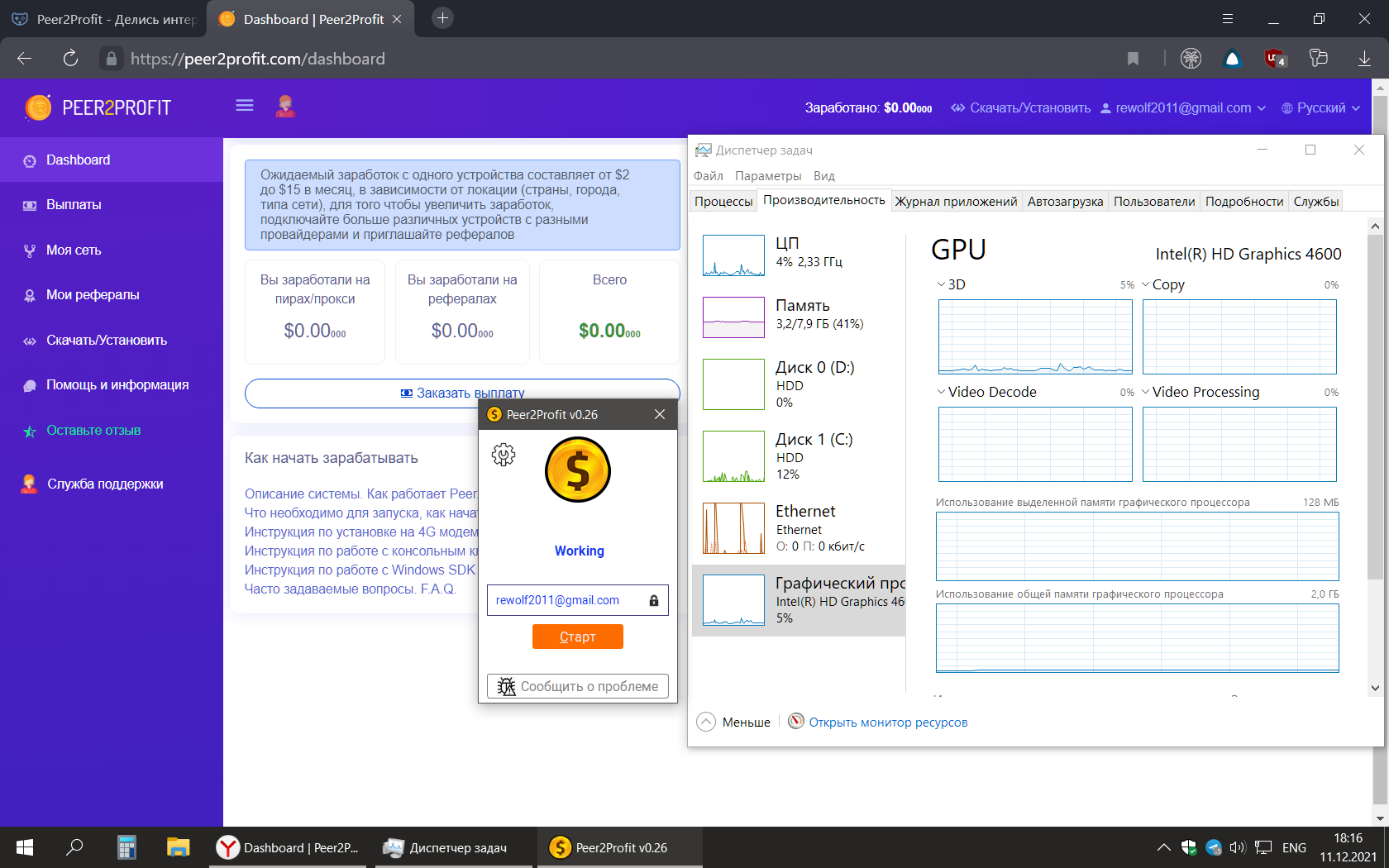Click the browser bookmark icon
The image size is (1389, 868).
coord(1133,59)
